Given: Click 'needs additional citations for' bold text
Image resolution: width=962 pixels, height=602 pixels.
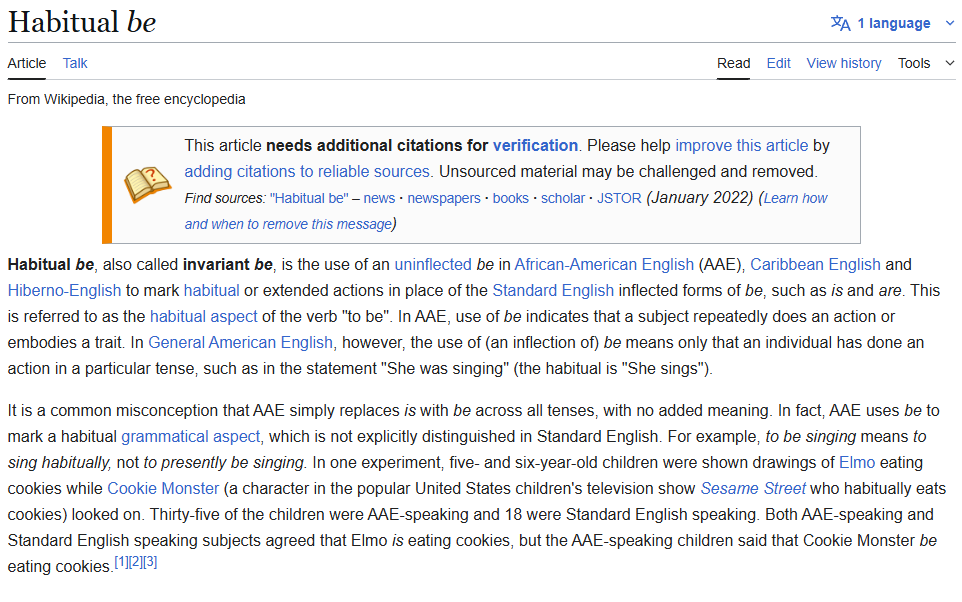Looking at the screenshot, I should coord(377,145).
